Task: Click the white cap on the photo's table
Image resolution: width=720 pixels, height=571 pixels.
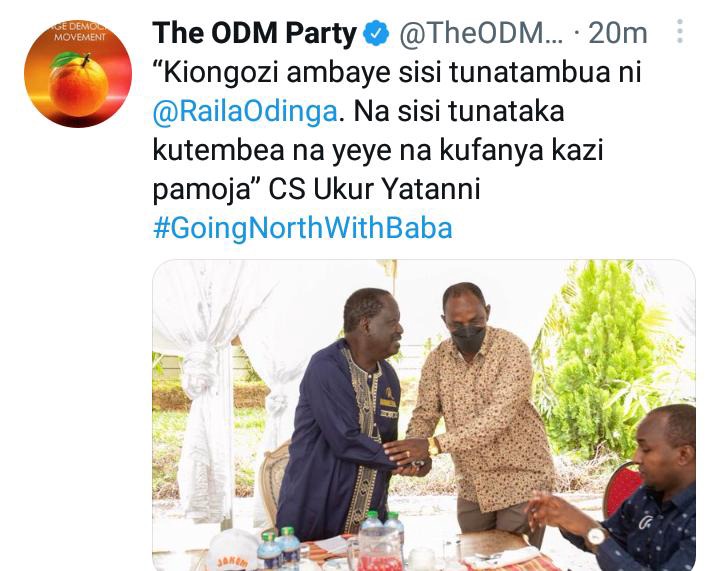Action: [231, 550]
